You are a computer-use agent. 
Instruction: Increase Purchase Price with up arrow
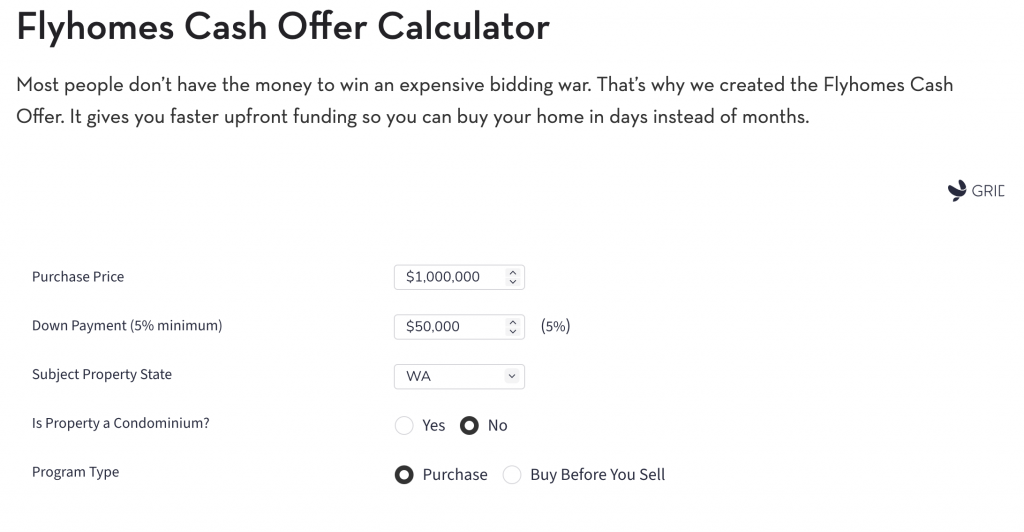(513, 272)
